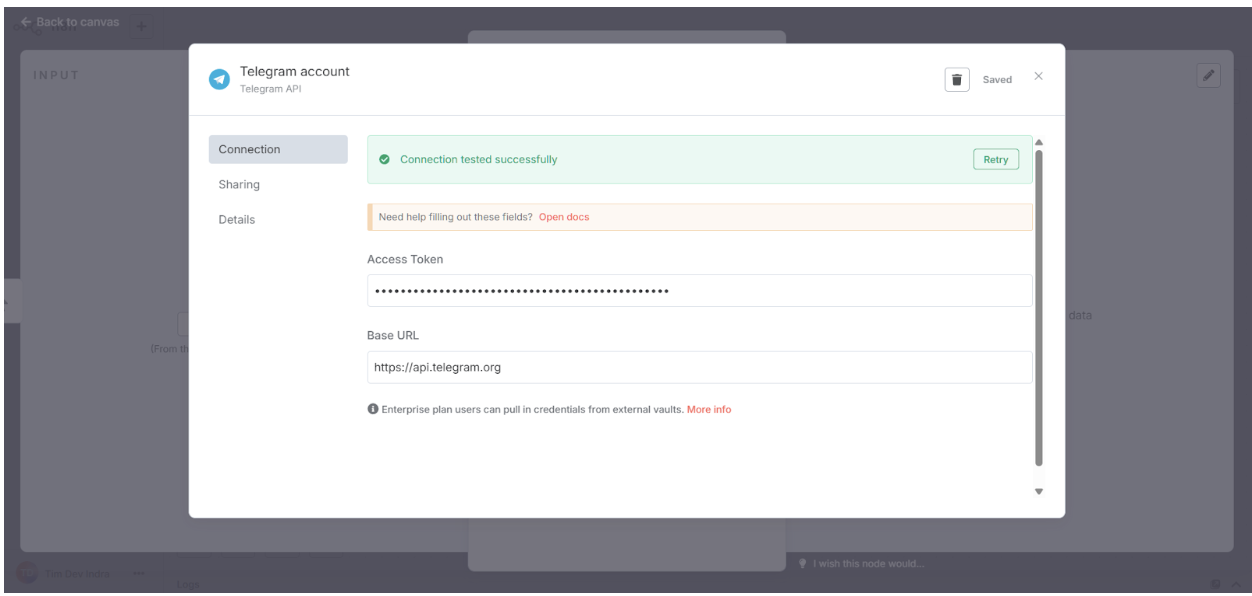Screen dimensions: 1252x596
Task: Click the scrollbar down arrow
Action: 1038,491
